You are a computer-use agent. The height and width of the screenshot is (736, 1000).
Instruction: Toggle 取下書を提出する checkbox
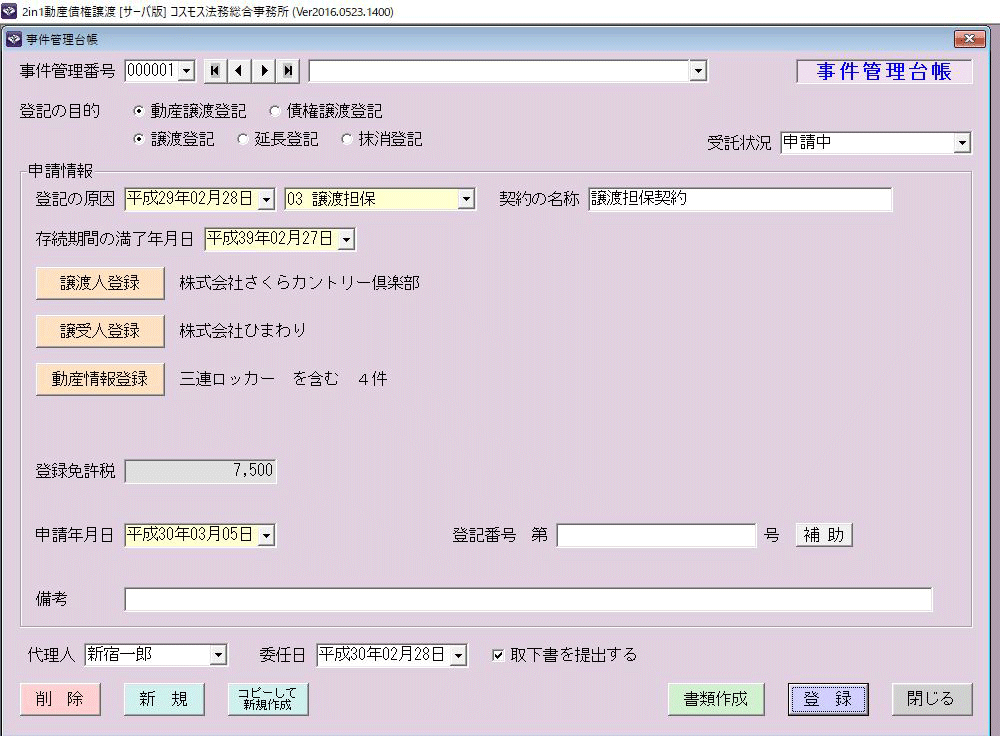(x=499, y=656)
